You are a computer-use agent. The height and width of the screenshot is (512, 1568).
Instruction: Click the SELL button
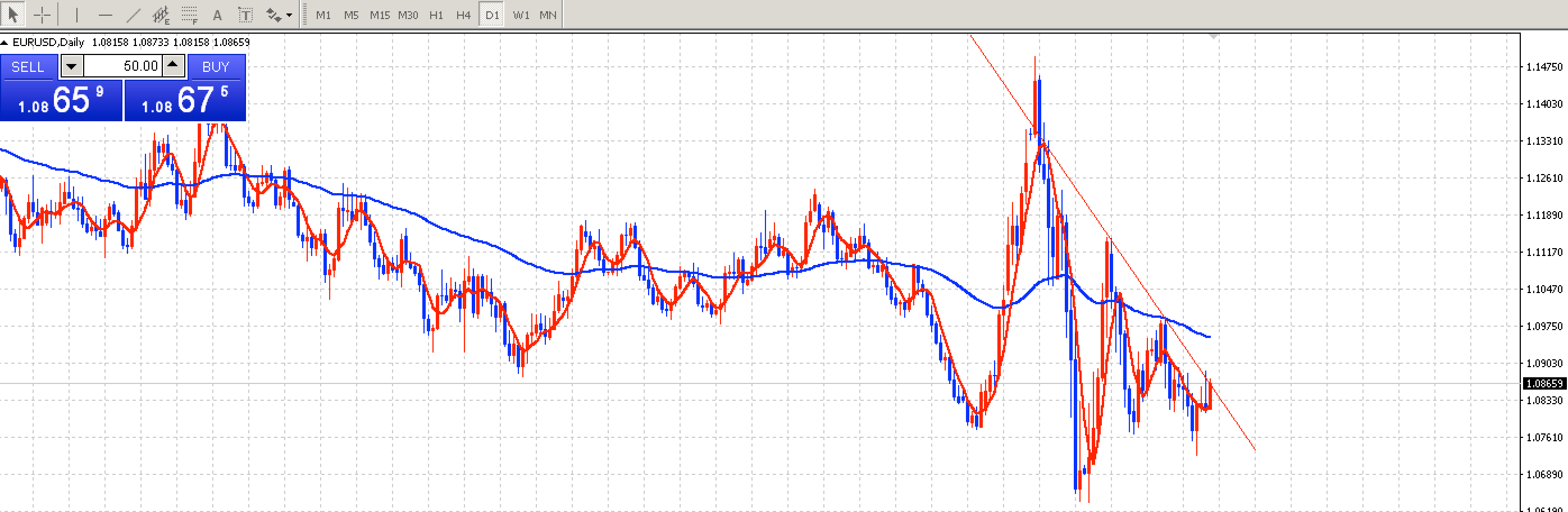coord(29,66)
